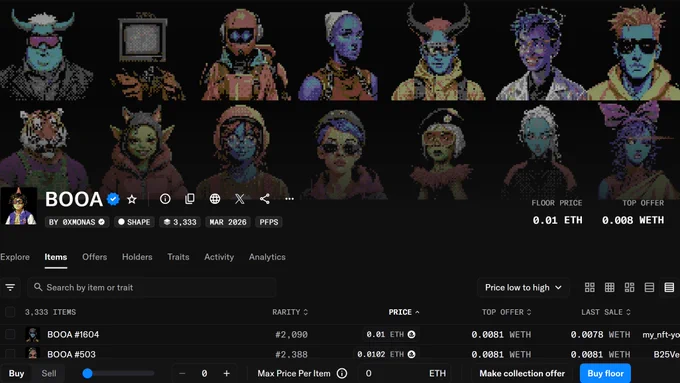Open the Price low to high sort dropdown
The width and height of the screenshot is (680, 383).
pyautogui.click(x=523, y=287)
